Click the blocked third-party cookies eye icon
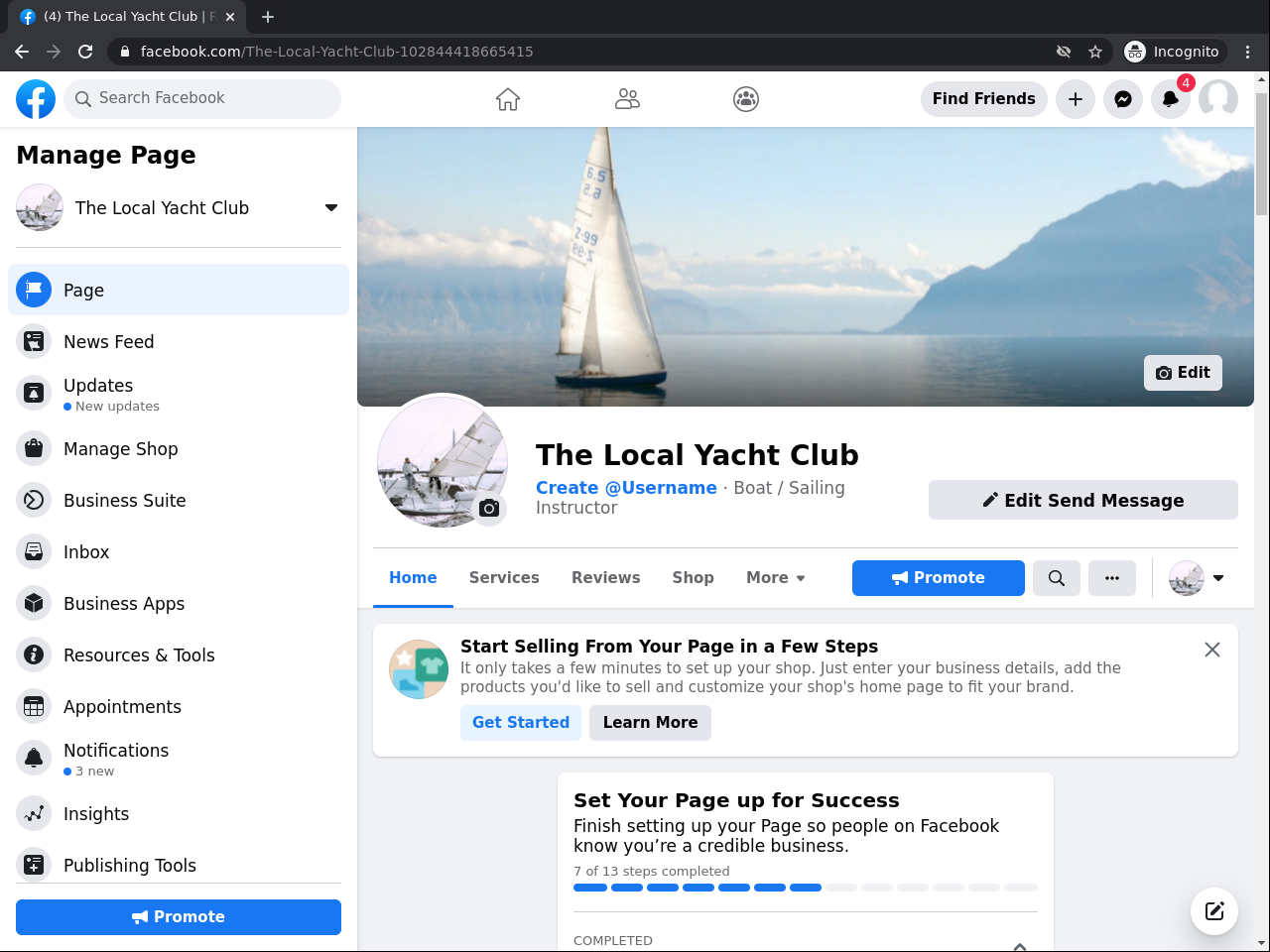 pos(1064,52)
